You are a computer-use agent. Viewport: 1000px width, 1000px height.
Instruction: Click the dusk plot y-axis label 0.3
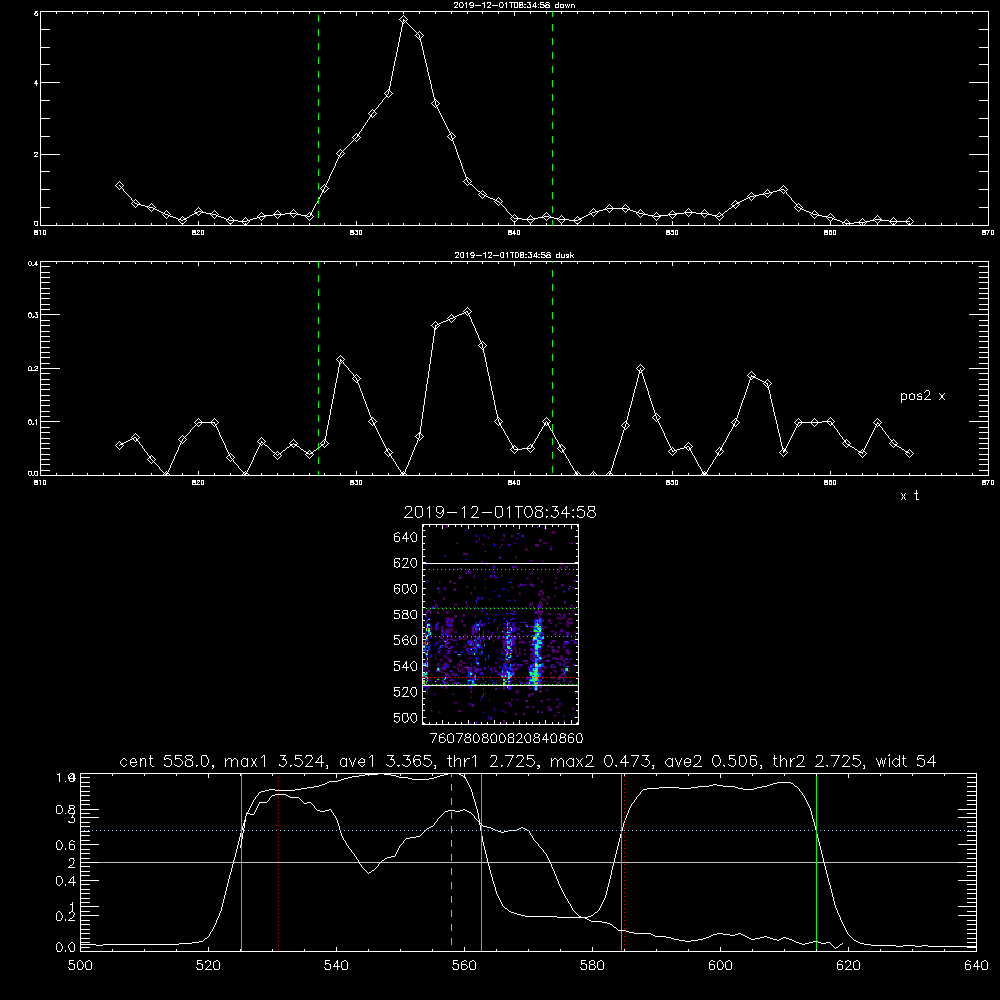click(x=33, y=315)
